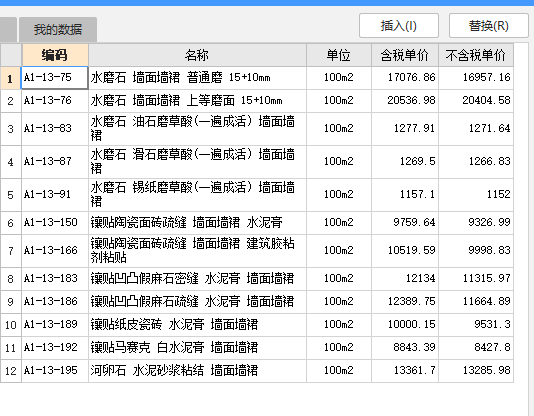Select row header number 1
Screen dimensions: 534x416
[11, 78]
